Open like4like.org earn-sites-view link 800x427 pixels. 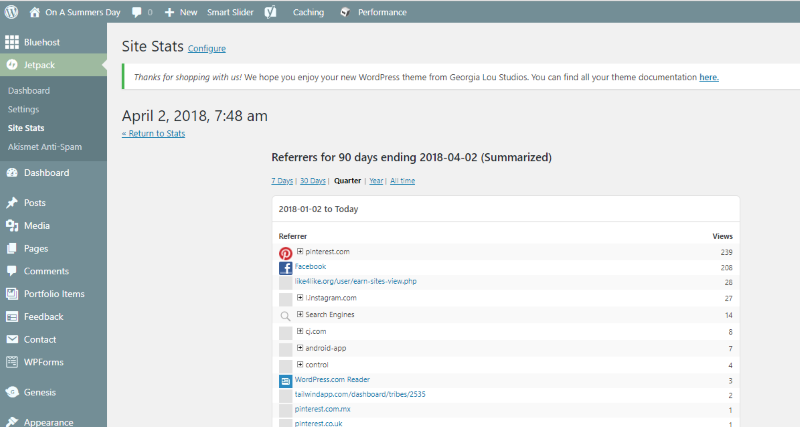click(x=356, y=281)
